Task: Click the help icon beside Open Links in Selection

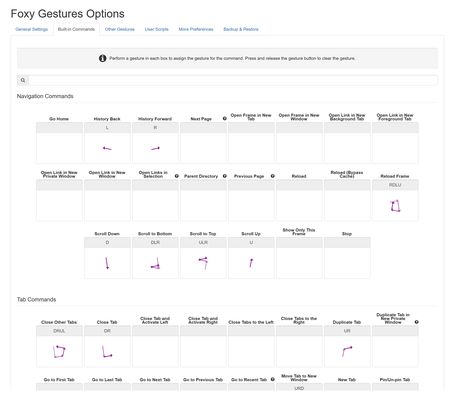Action: coord(177,176)
